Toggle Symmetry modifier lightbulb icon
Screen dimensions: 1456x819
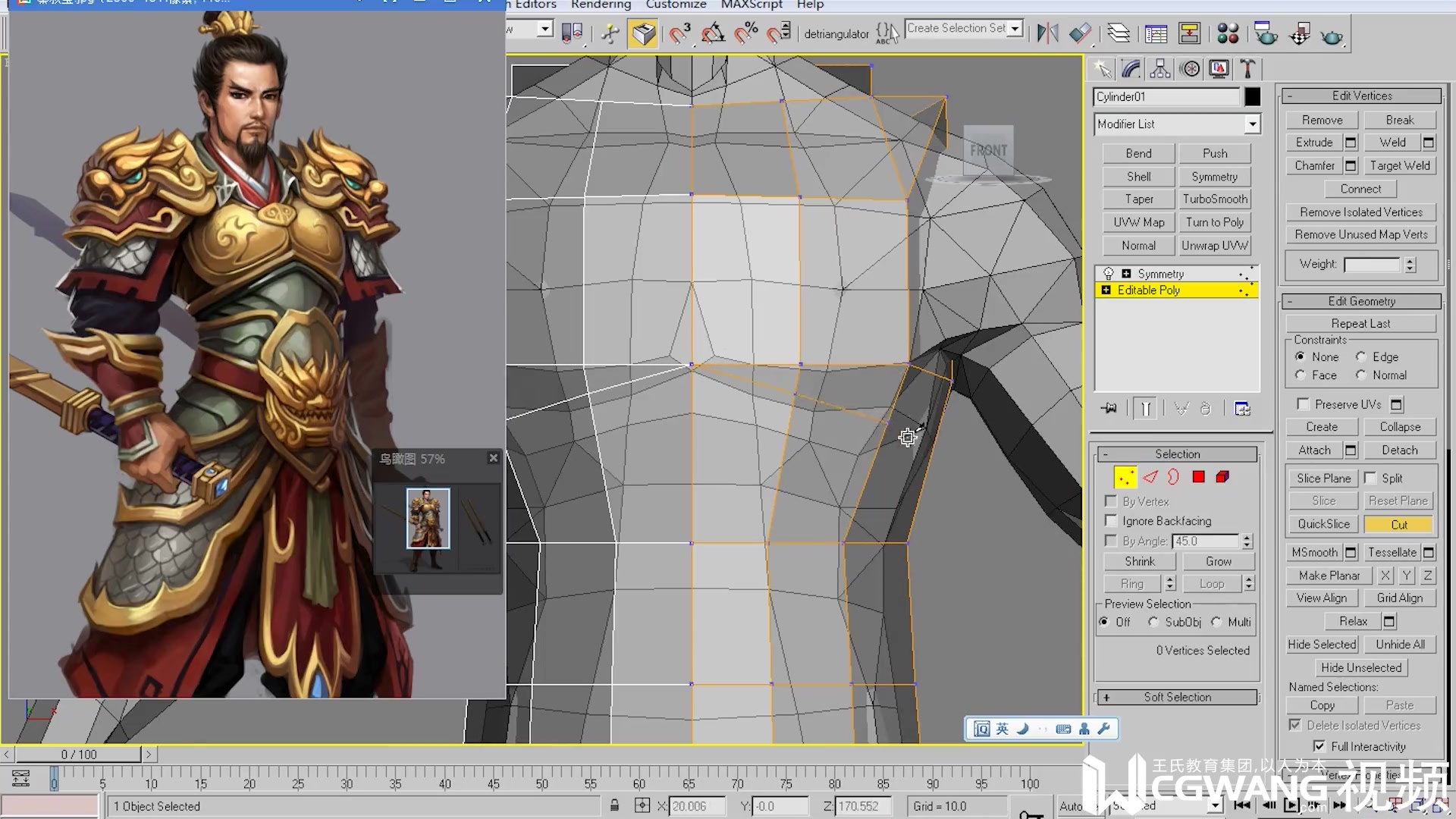coord(1109,274)
